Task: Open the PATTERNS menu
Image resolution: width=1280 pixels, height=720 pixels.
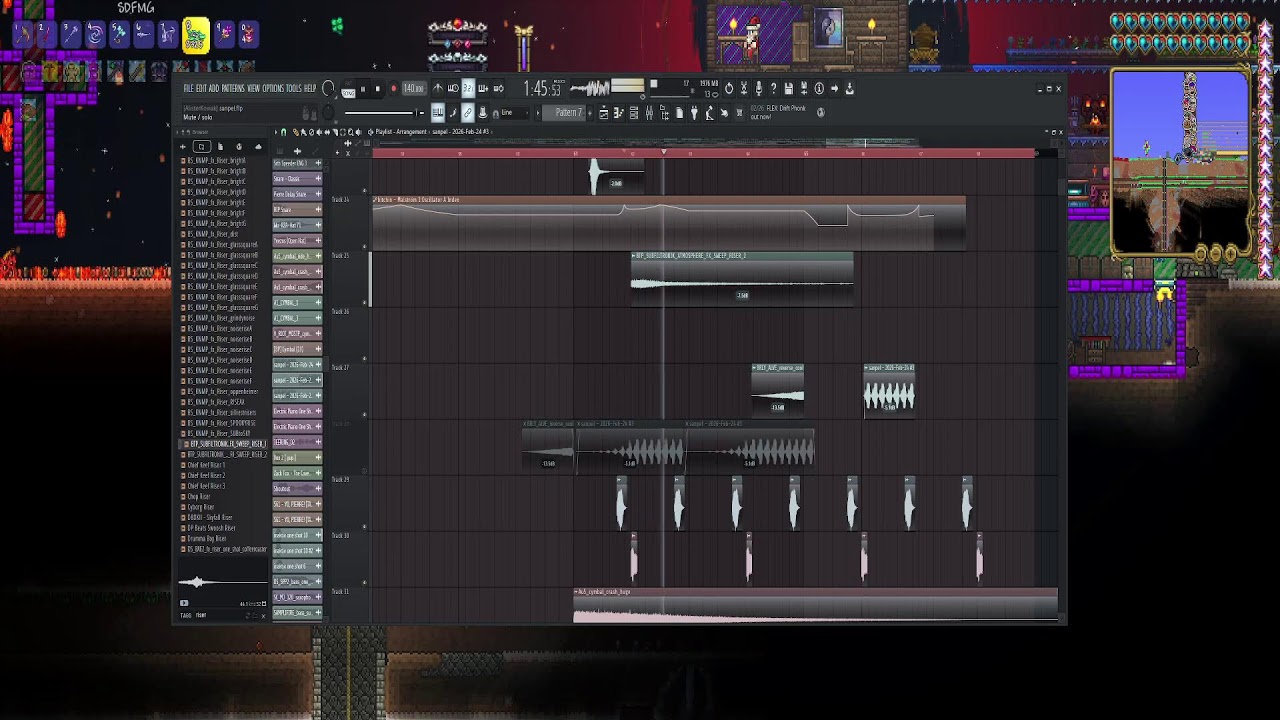Action: tap(233, 88)
